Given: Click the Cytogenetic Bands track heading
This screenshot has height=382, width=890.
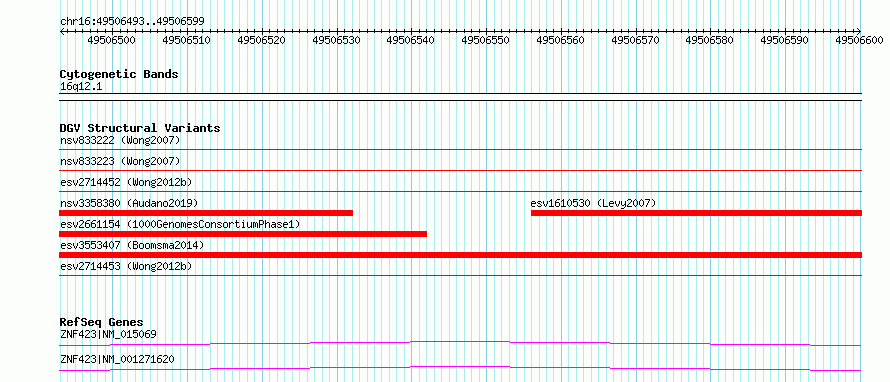Looking at the screenshot, I should [x=119, y=74].
